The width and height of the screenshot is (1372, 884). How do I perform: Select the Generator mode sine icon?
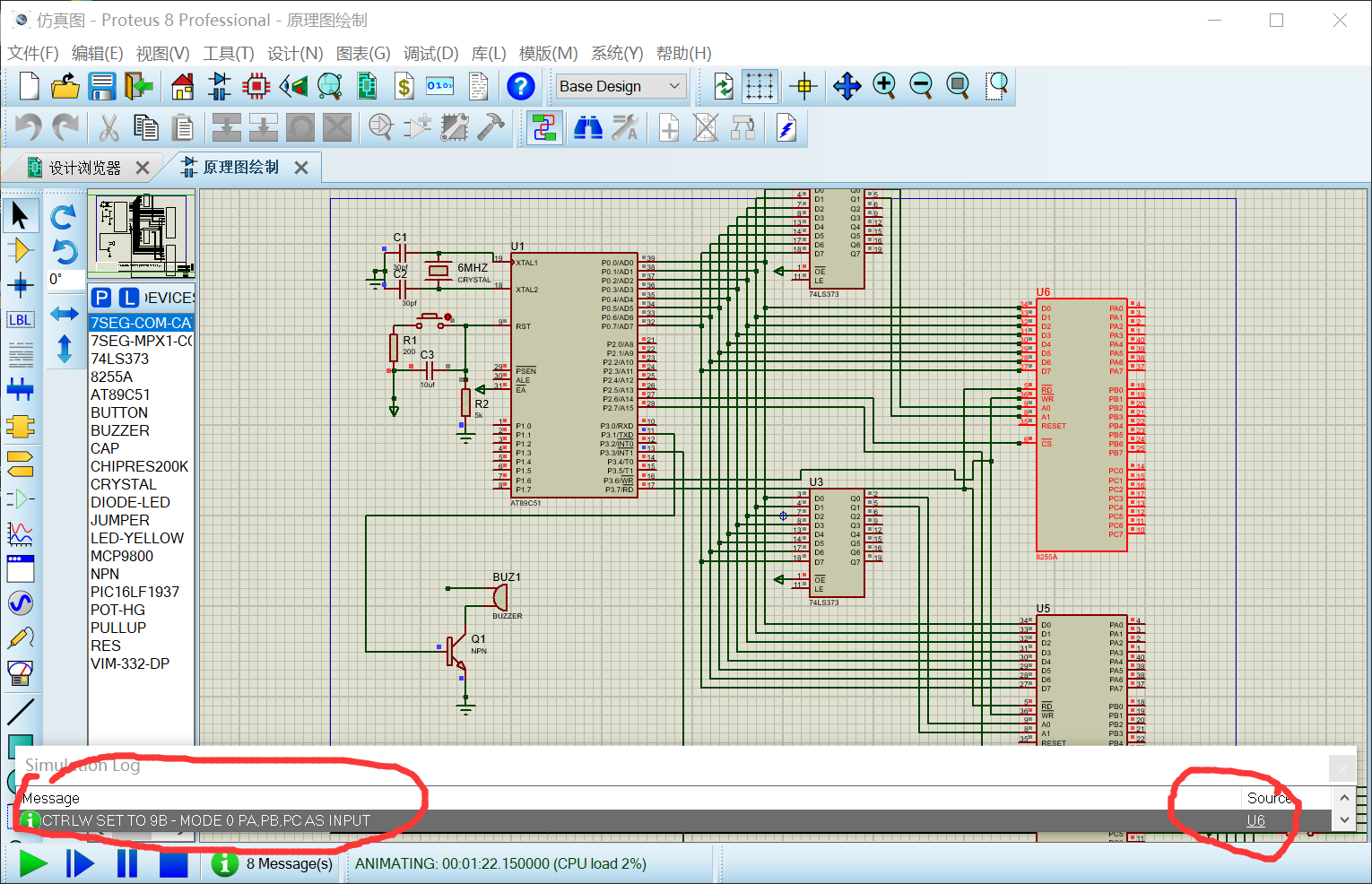[x=20, y=602]
